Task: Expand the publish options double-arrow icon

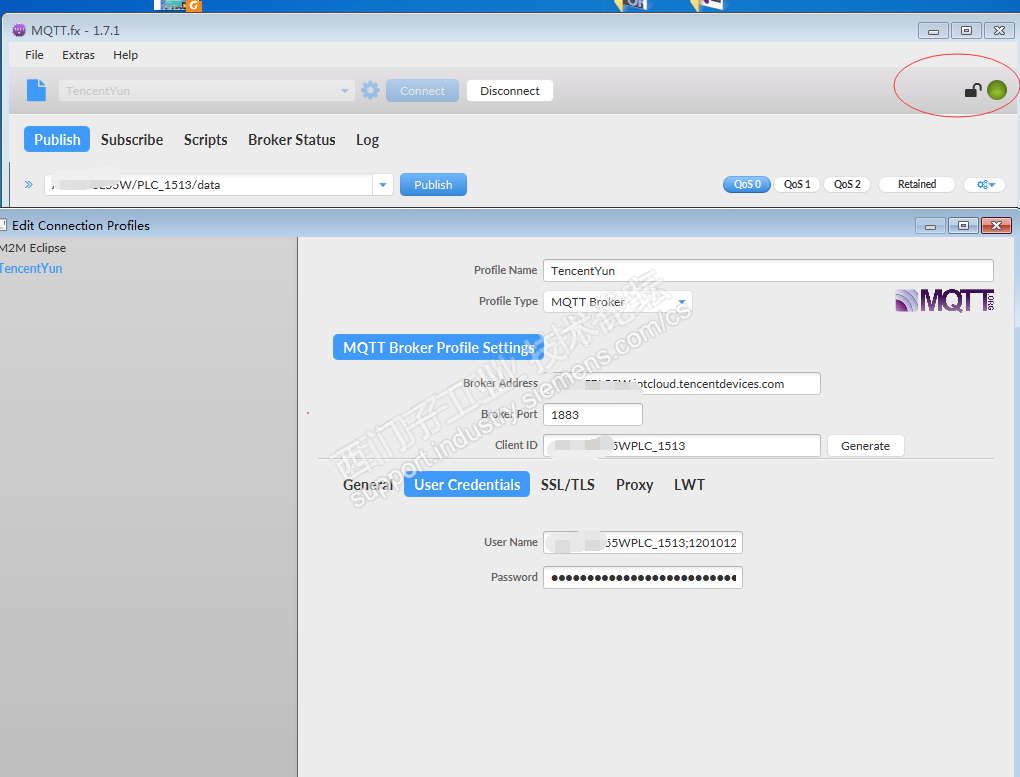Action: tap(29, 184)
